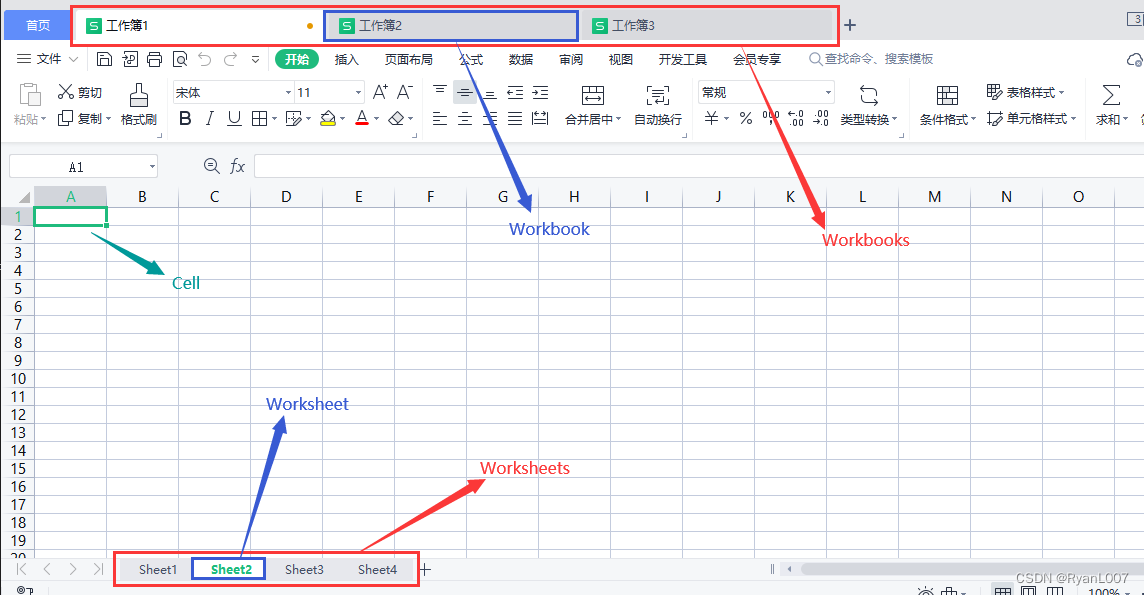The image size is (1144, 595).
Task: Toggle the 自动换行 wrap text setting
Action: [x=657, y=103]
